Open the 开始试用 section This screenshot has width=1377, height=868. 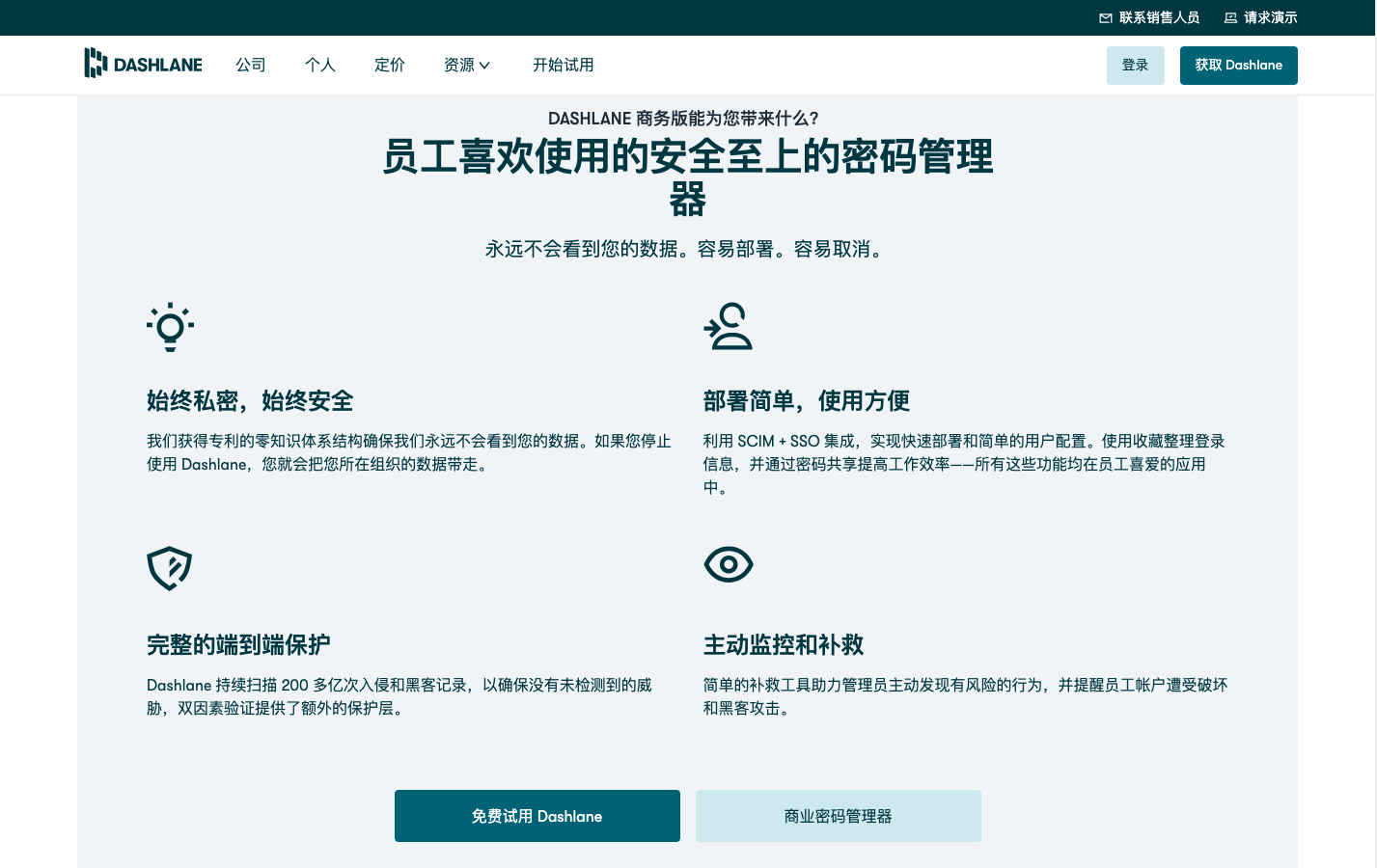564,65
